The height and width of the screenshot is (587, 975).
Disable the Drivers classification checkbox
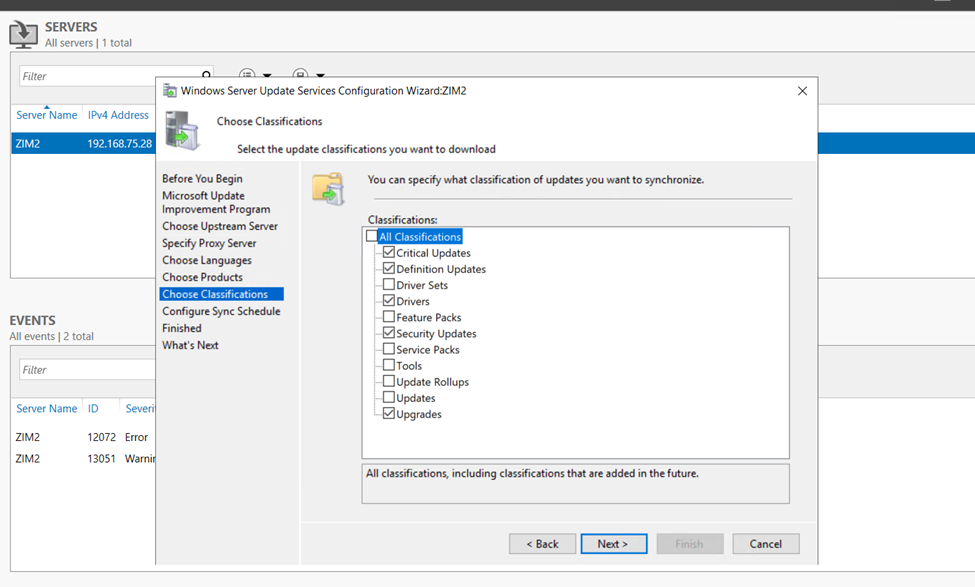coord(389,301)
